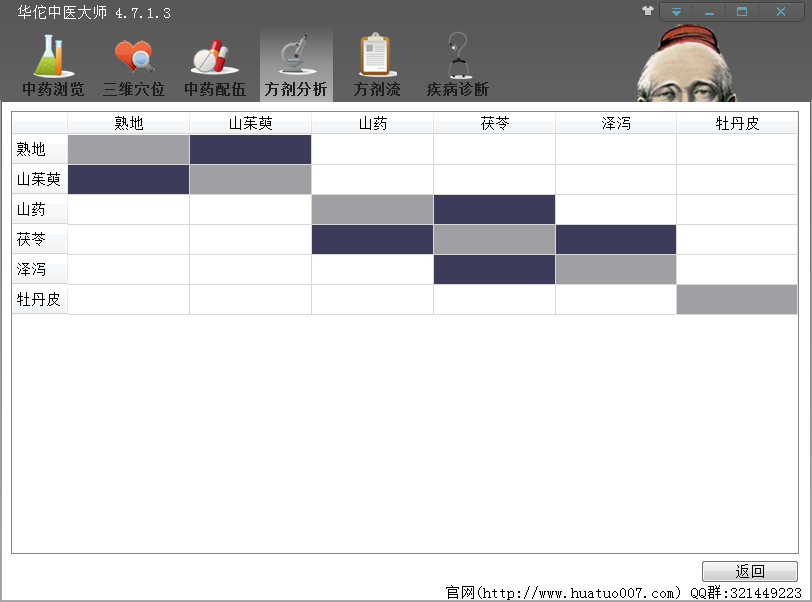Click dark cell at row 茯苓, column 泽泻
Viewport: 812px width, 602px height.
point(616,239)
